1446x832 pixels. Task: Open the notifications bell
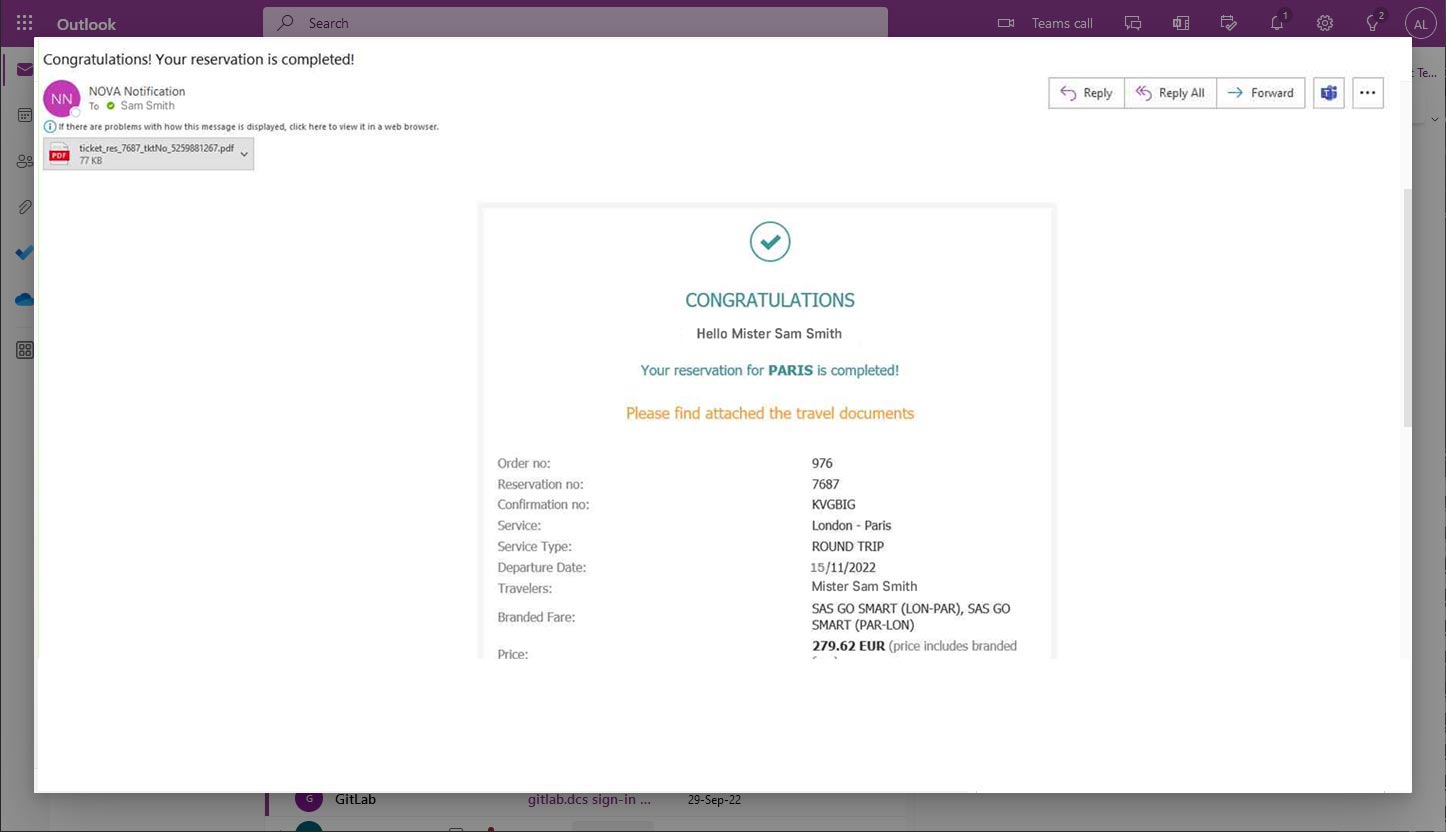tap(1277, 23)
